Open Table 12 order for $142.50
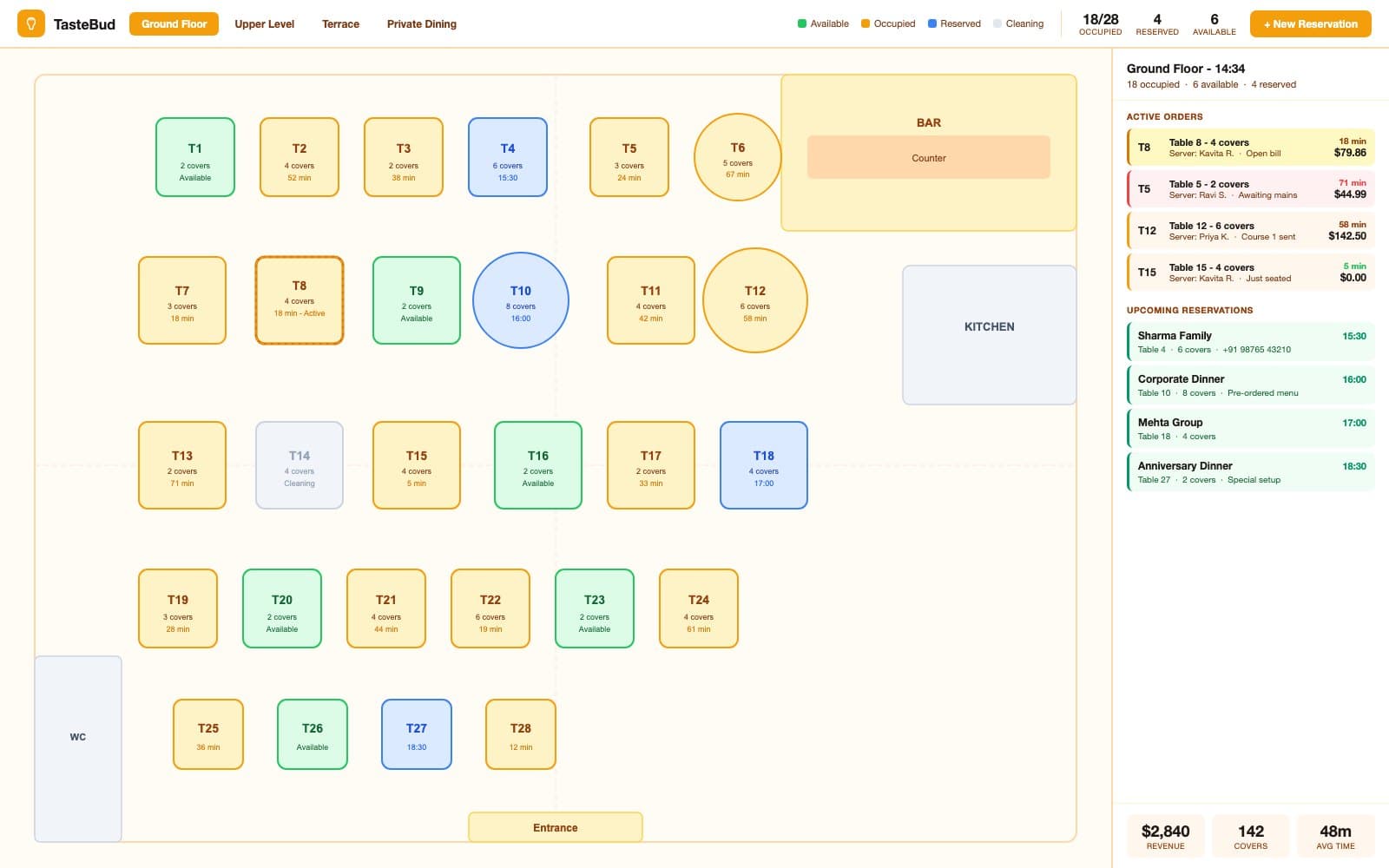This screenshot has width=1389, height=868. tap(1250, 231)
